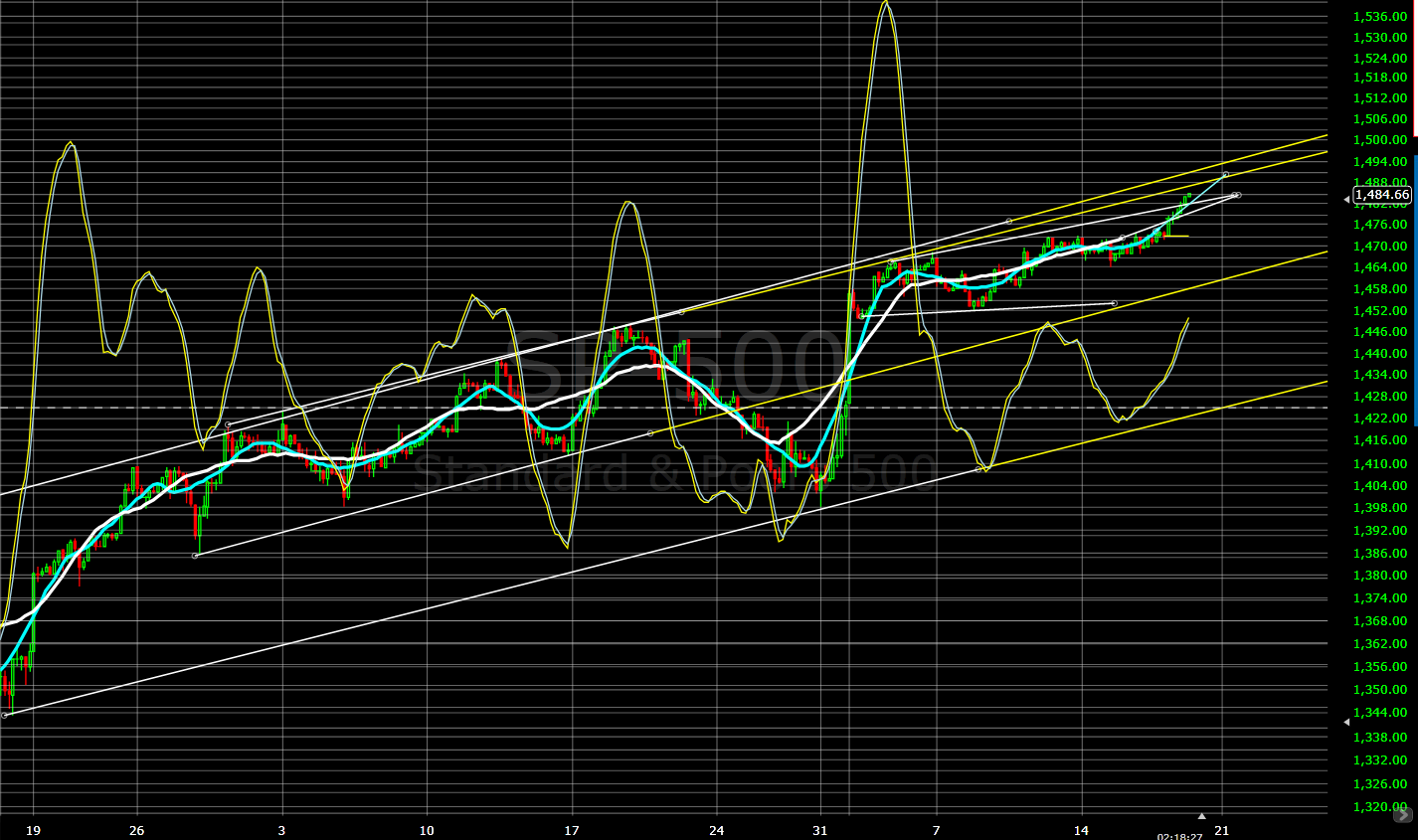
Task: Click the date label 31 on time axis
Action: (819, 830)
